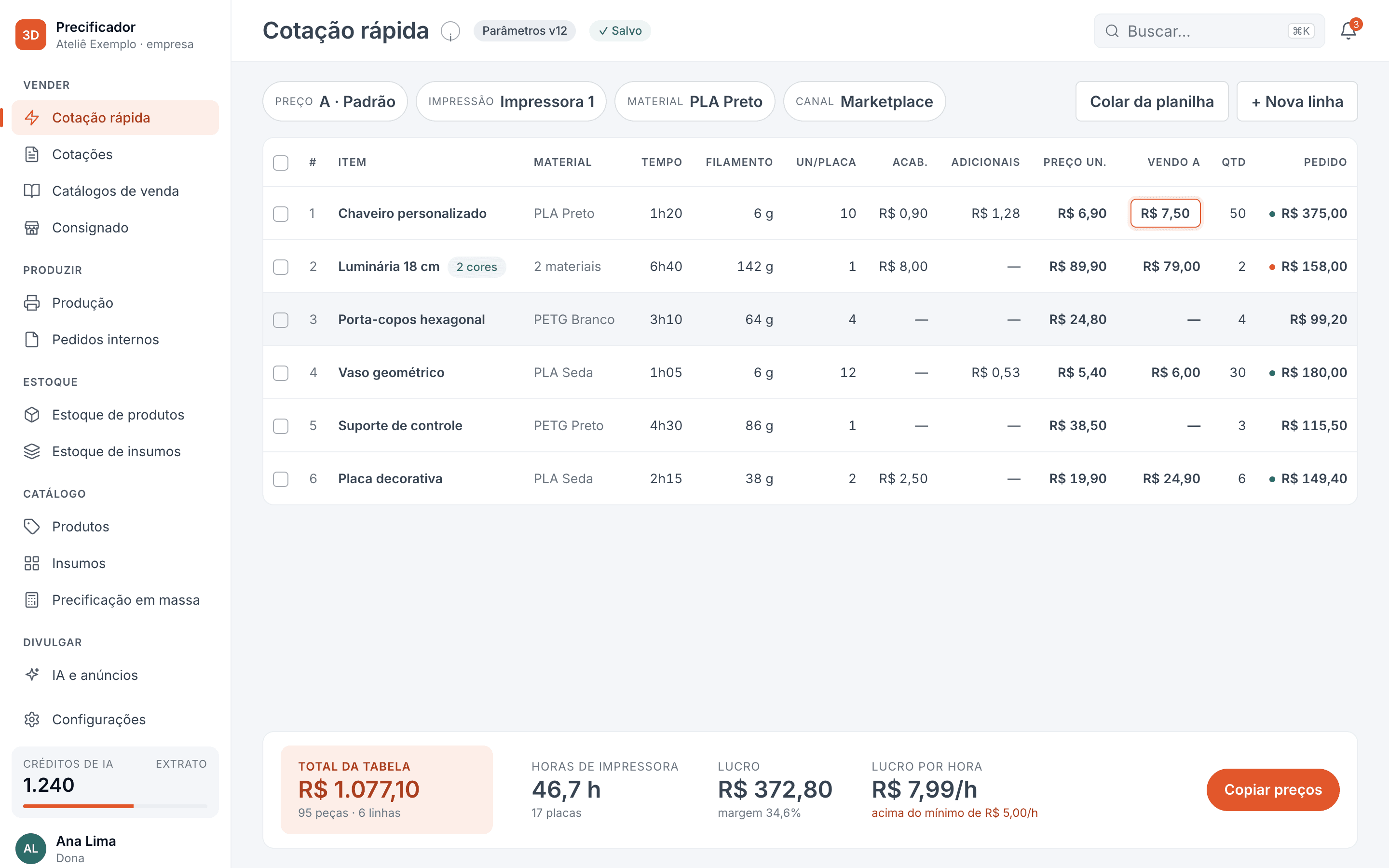1389x868 pixels.
Task: Click the Salvo status badge
Action: pyautogui.click(x=620, y=31)
